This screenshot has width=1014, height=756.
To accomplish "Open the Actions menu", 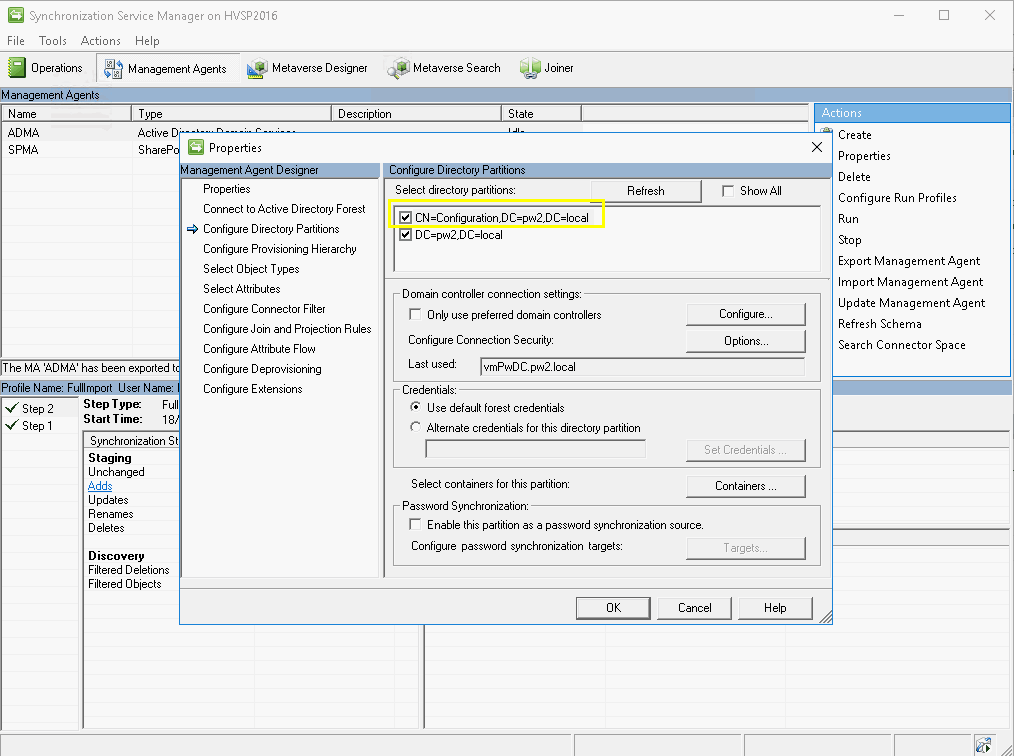I will click(x=100, y=41).
